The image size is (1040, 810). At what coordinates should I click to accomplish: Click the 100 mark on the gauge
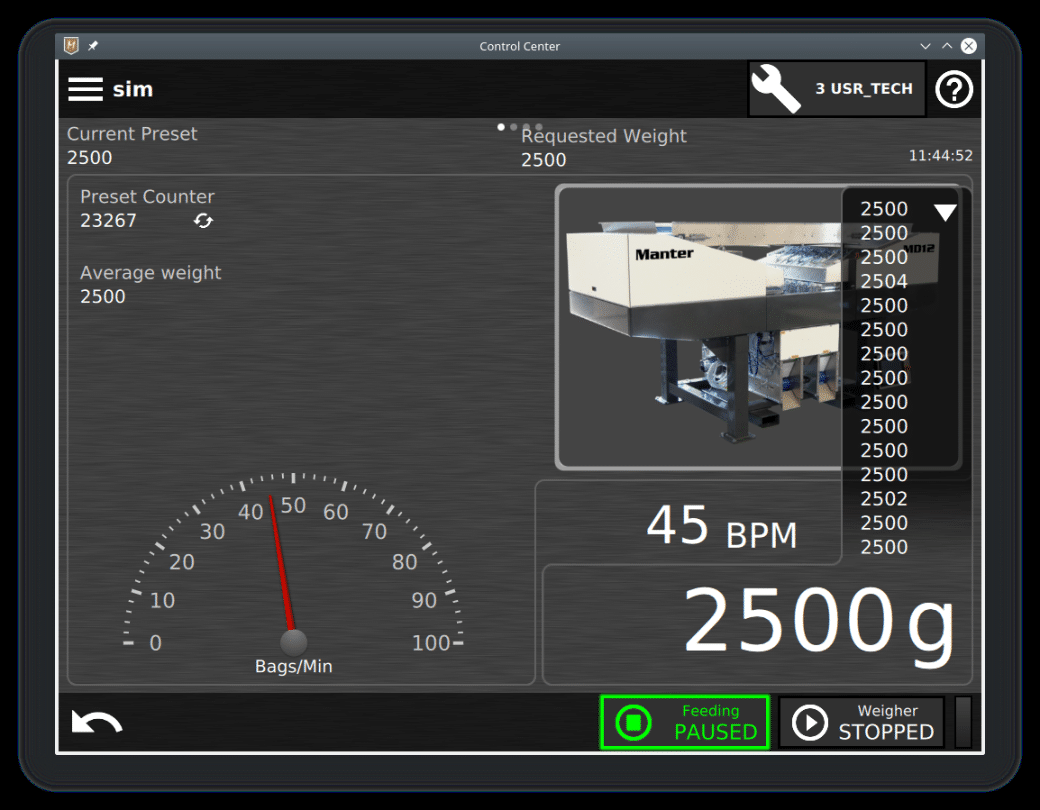[x=431, y=643]
